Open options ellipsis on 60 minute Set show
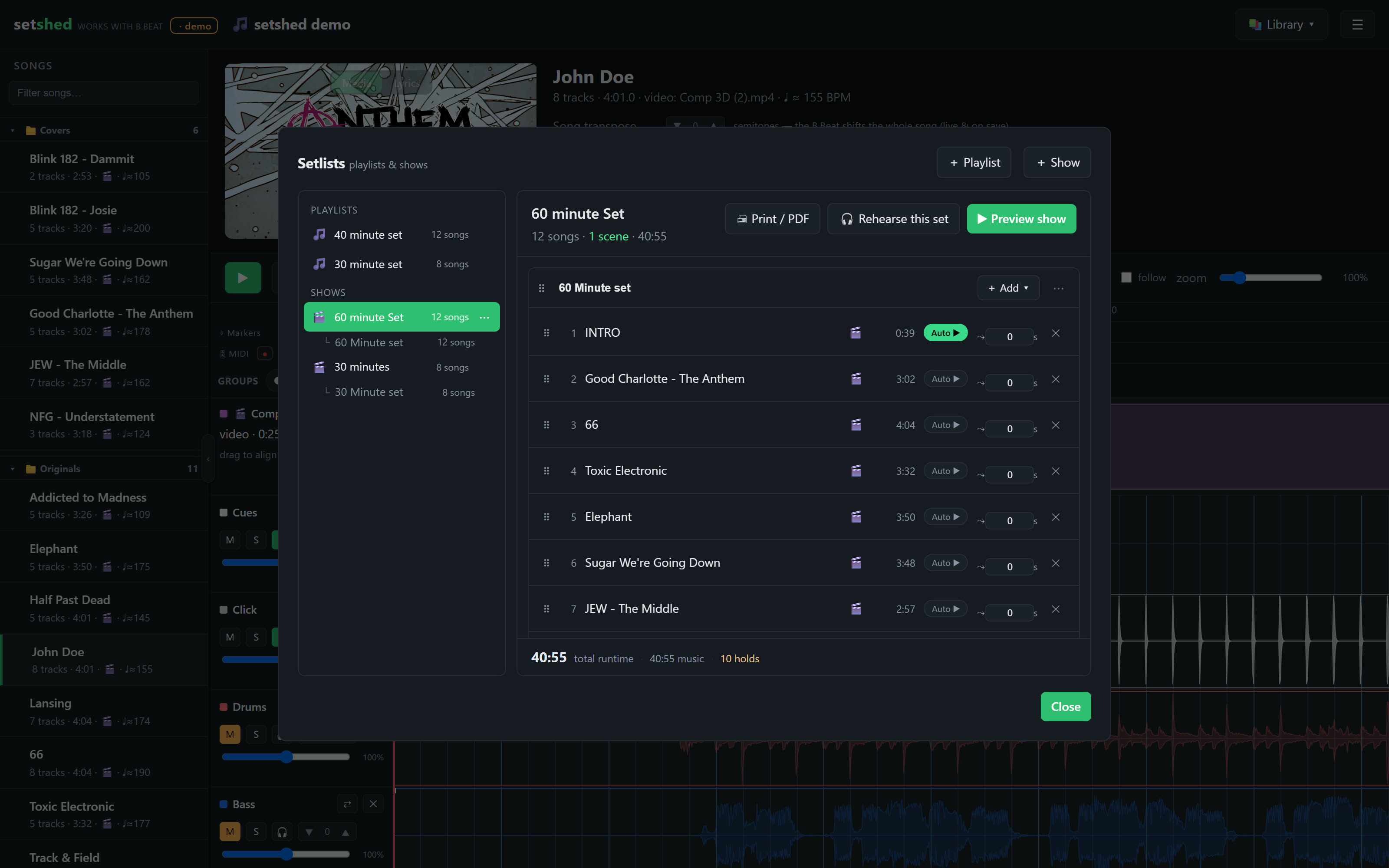Viewport: 1389px width, 868px height. pyautogui.click(x=484, y=317)
